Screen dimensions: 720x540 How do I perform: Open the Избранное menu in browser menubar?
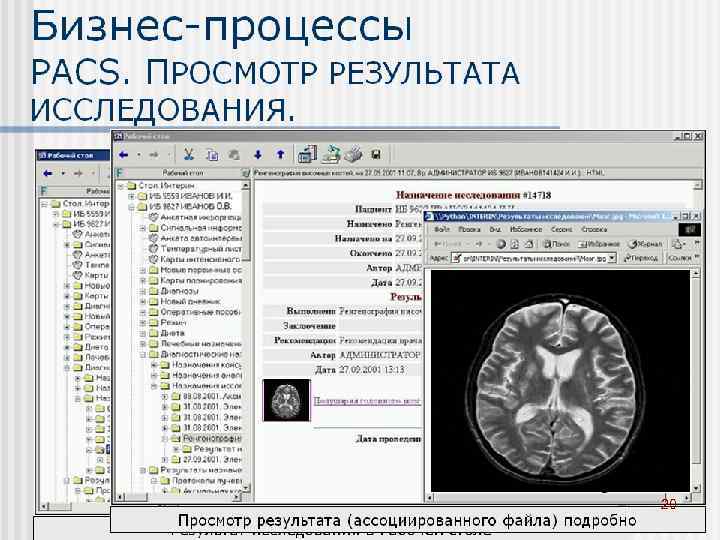click(x=526, y=229)
